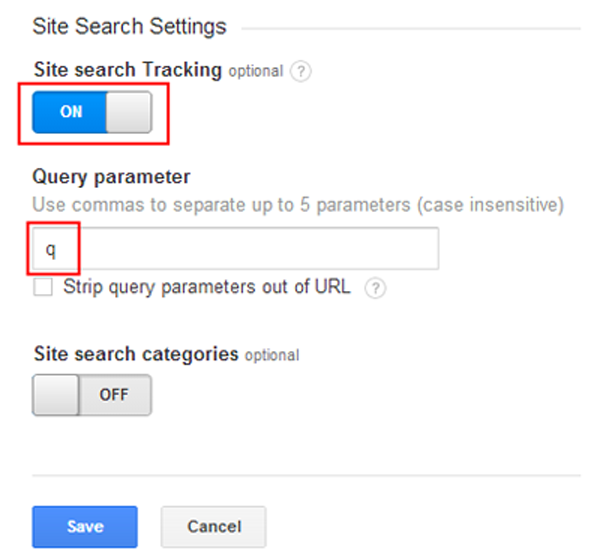Open help for Site search Tracking
Screen dimensions: 600x560
pos(301,71)
